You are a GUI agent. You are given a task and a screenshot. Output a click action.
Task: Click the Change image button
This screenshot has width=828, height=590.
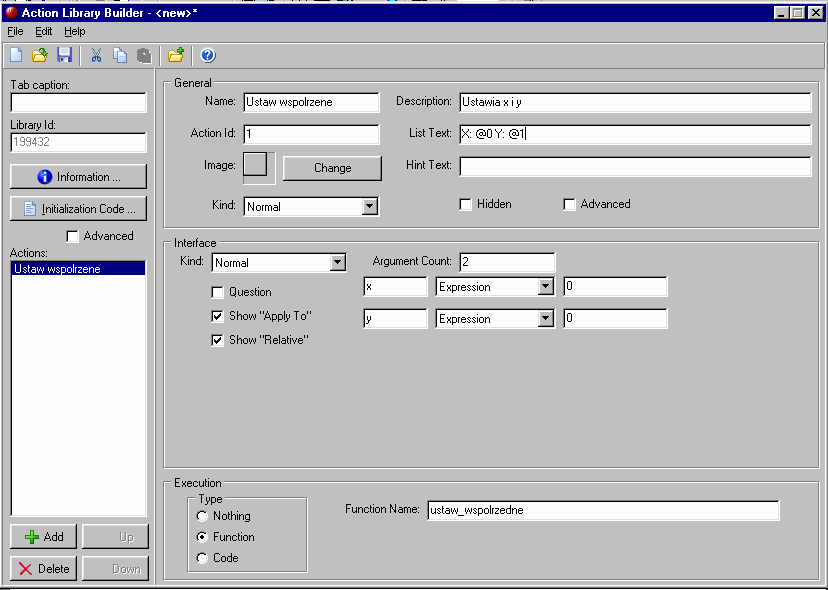[332, 168]
